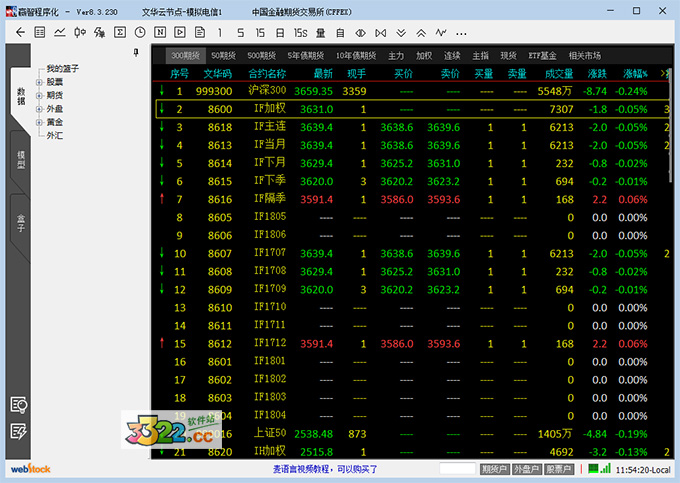The image size is (680, 483).
Task: Switch to the 模型 side tab
Action: tap(21, 160)
